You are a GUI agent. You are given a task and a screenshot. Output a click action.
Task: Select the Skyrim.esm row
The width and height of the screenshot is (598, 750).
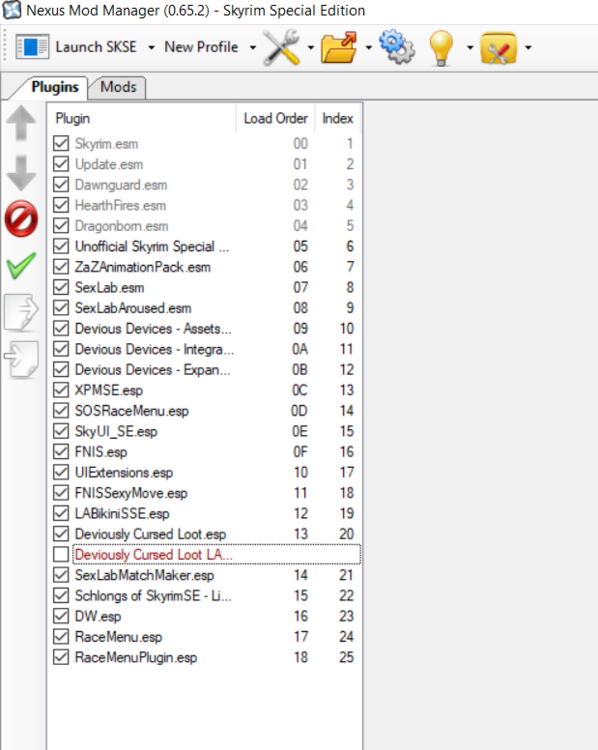coord(205,143)
